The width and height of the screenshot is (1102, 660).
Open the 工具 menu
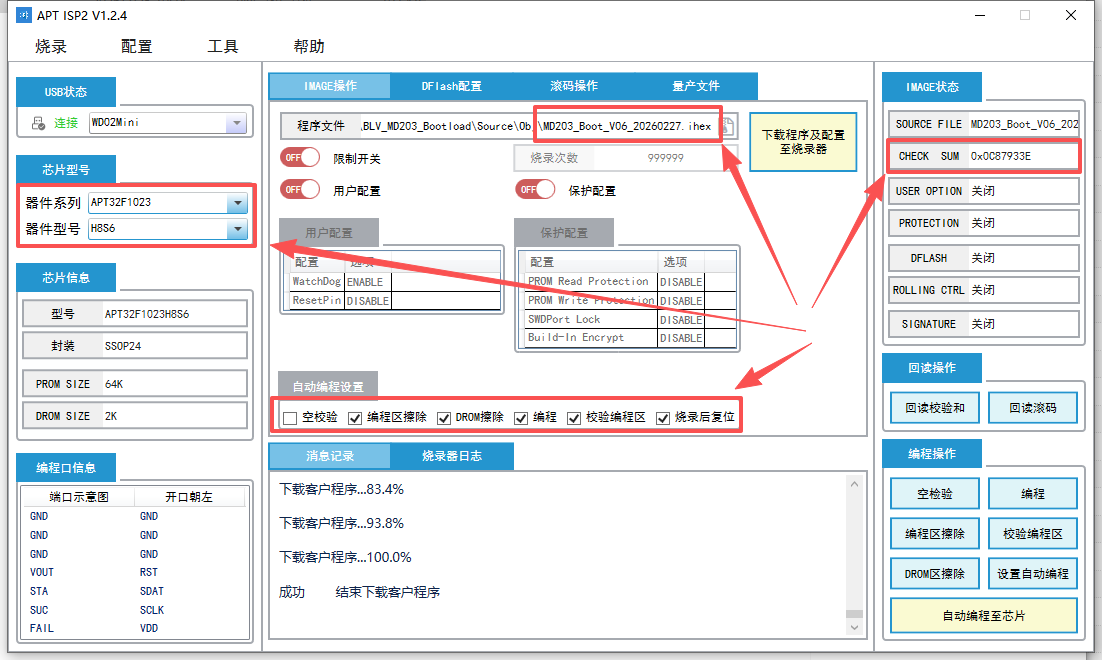[223, 47]
